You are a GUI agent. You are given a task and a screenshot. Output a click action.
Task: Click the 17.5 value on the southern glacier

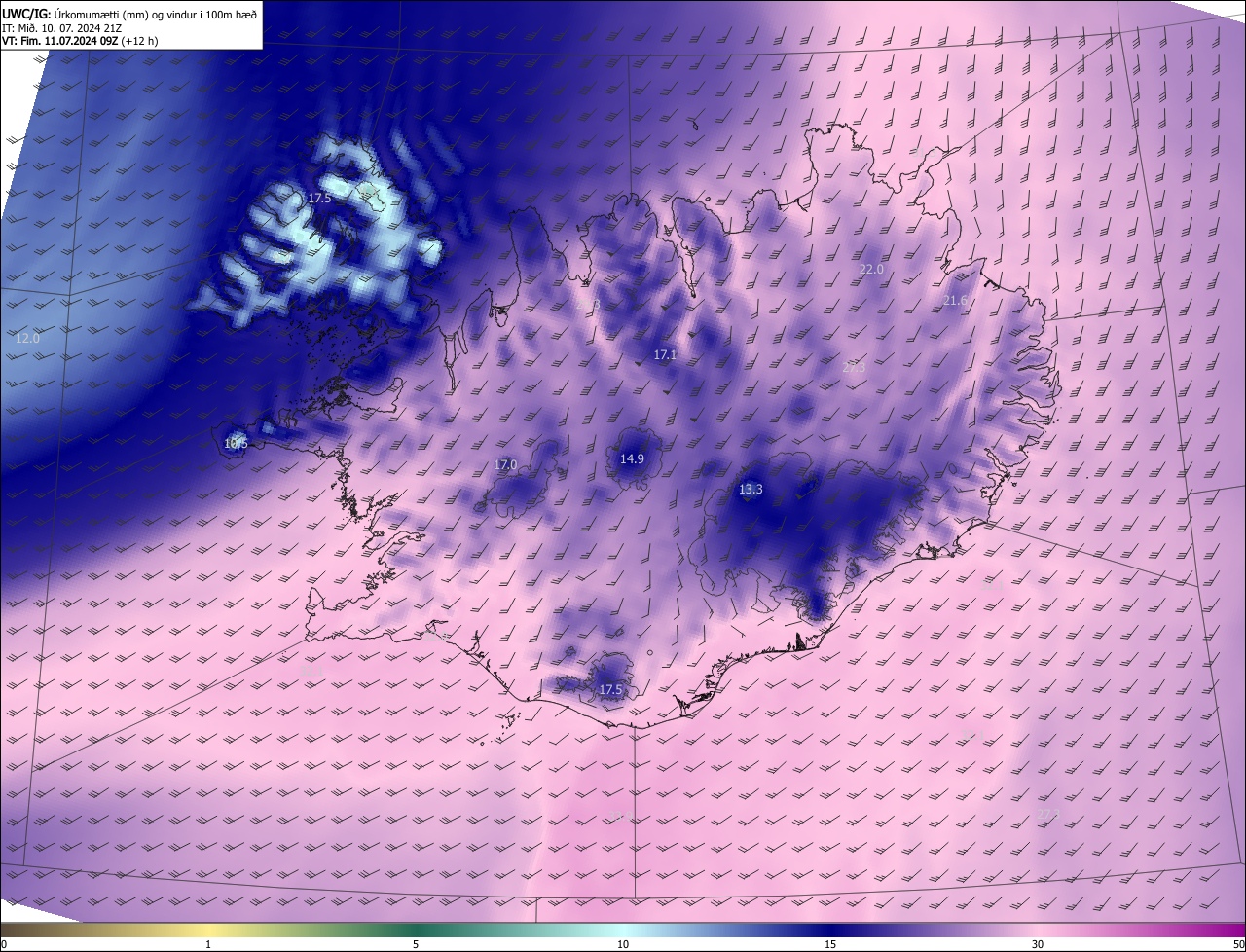click(x=610, y=689)
